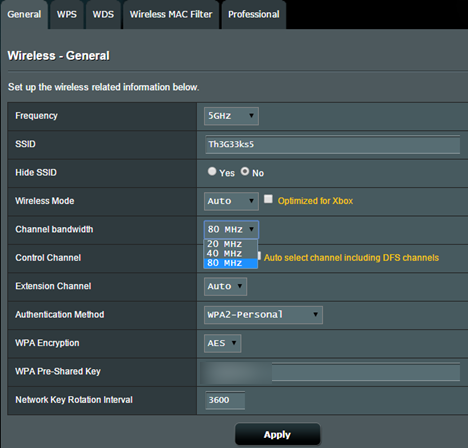Select No for Hide SSID

[245, 171]
